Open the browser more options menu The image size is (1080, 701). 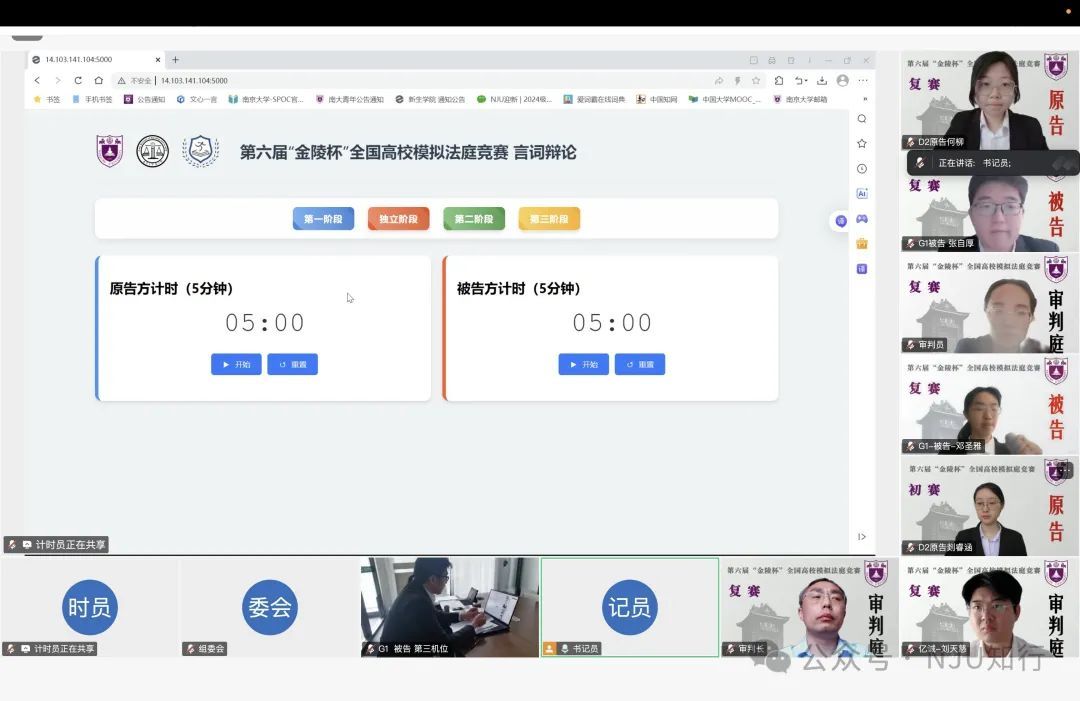pos(863,80)
